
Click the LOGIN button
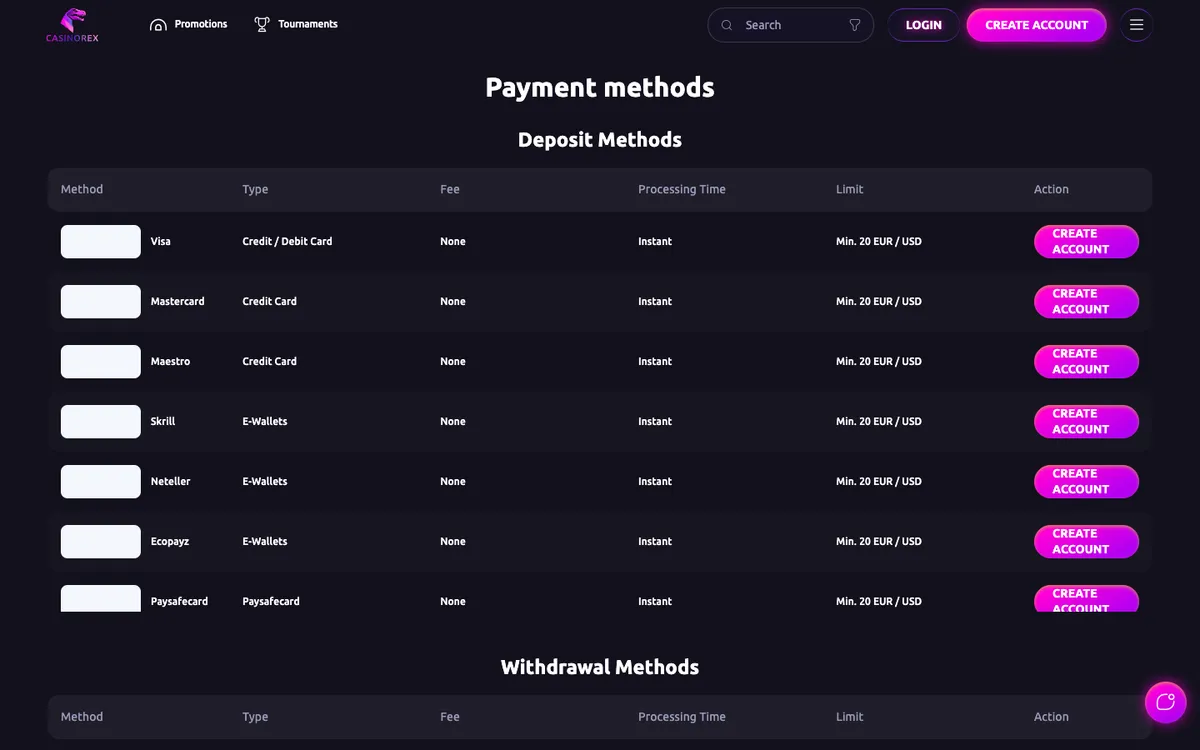pyautogui.click(x=924, y=25)
